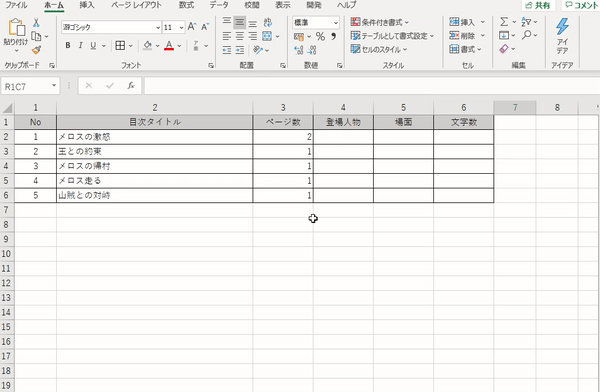
Task: Select column 7 header
Action: [x=515, y=108]
